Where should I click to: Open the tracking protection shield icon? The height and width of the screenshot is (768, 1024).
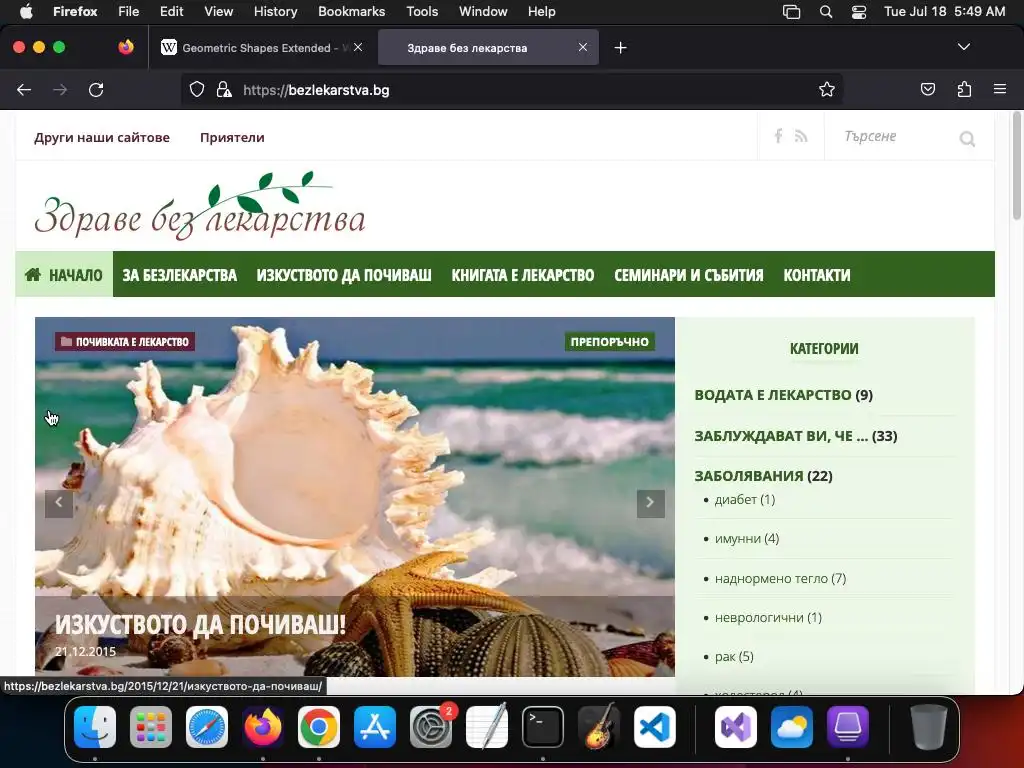pyautogui.click(x=197, y=89)
